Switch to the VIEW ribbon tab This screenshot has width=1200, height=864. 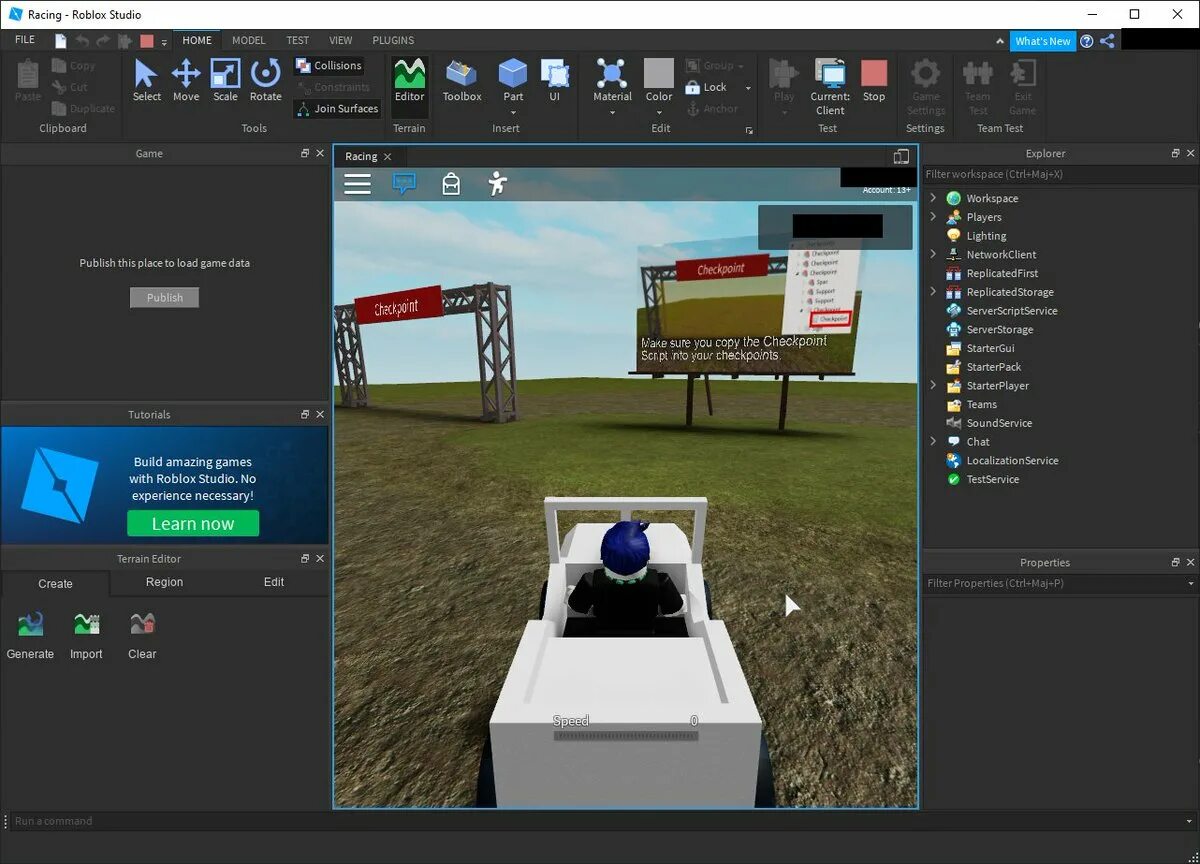(x=341, y=41)
